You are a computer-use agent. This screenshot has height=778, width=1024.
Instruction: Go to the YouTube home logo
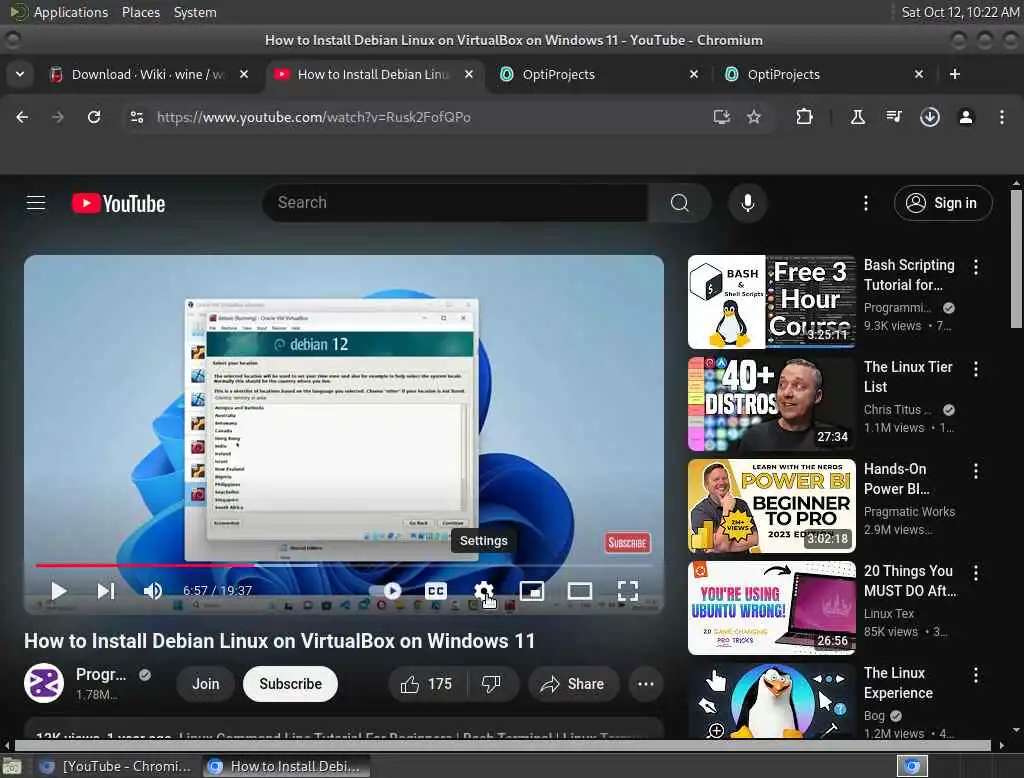pyautogui.click(x=118, y=203)
